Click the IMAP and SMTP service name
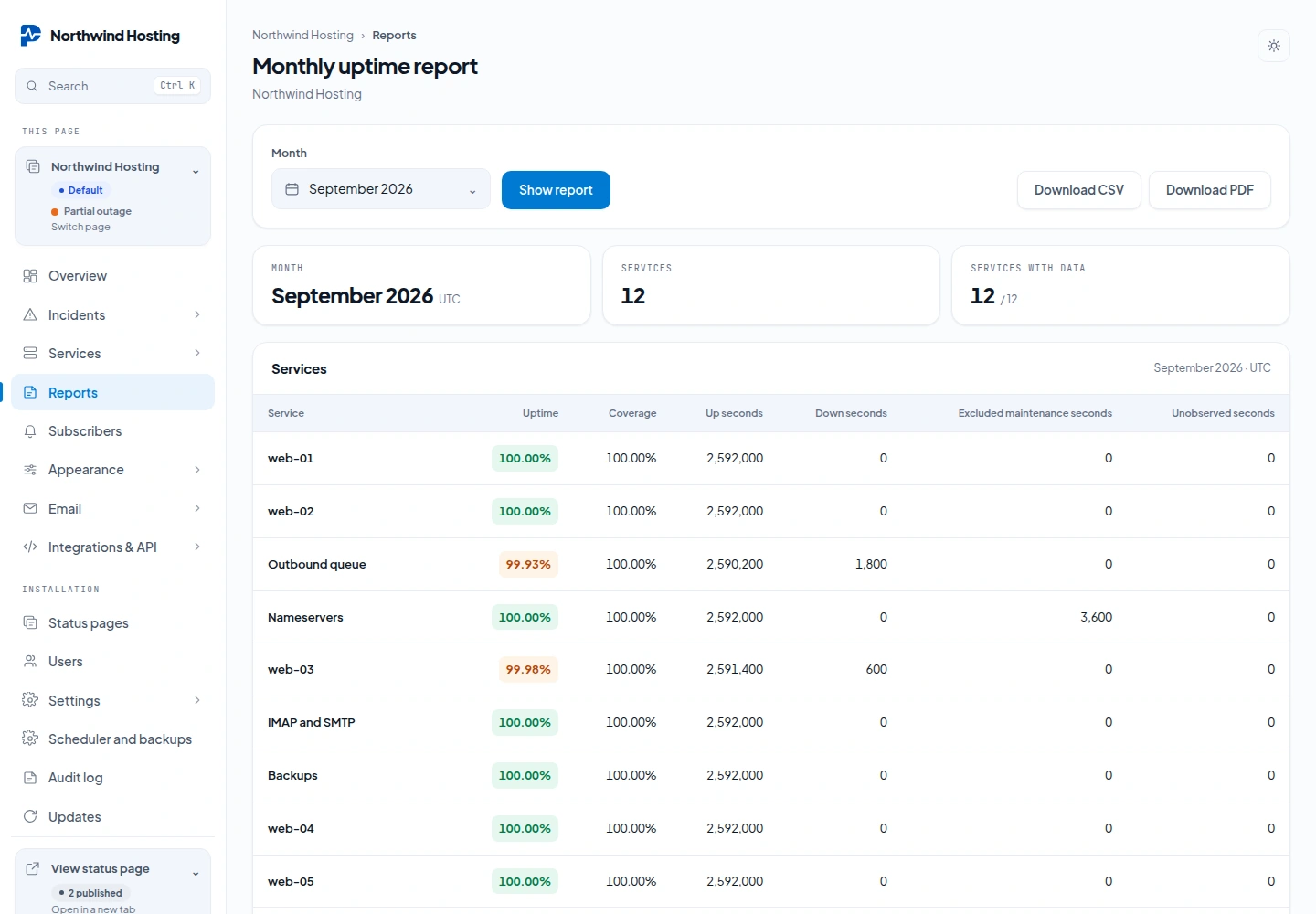 [312, 722]
